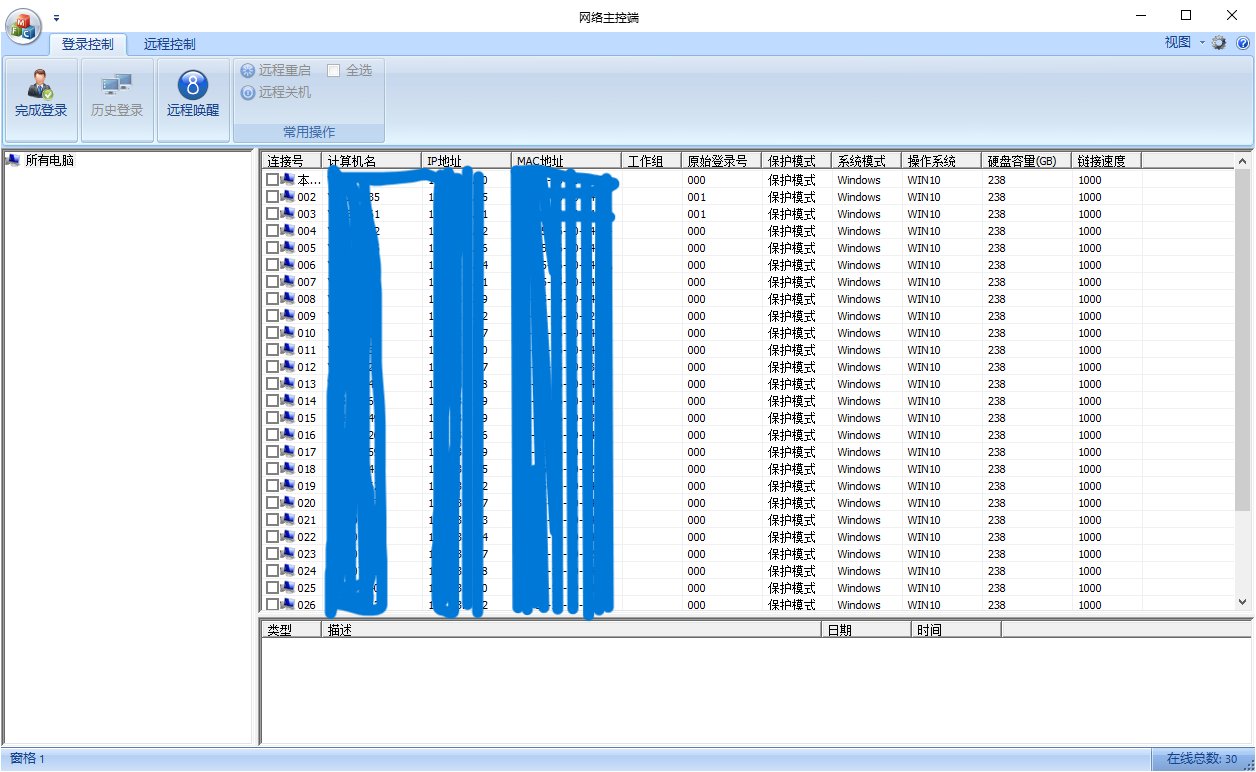Click the computer icon of row 014
1256x772 pixels.
[x=288, y=401]
